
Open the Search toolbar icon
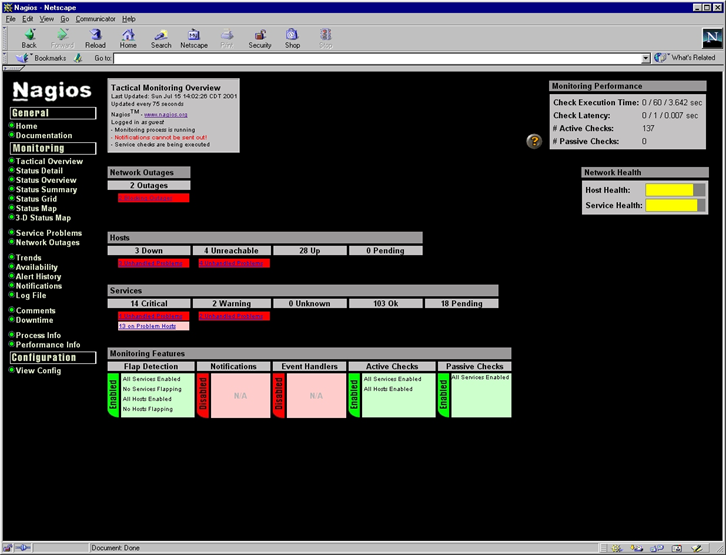pos(161,35)
